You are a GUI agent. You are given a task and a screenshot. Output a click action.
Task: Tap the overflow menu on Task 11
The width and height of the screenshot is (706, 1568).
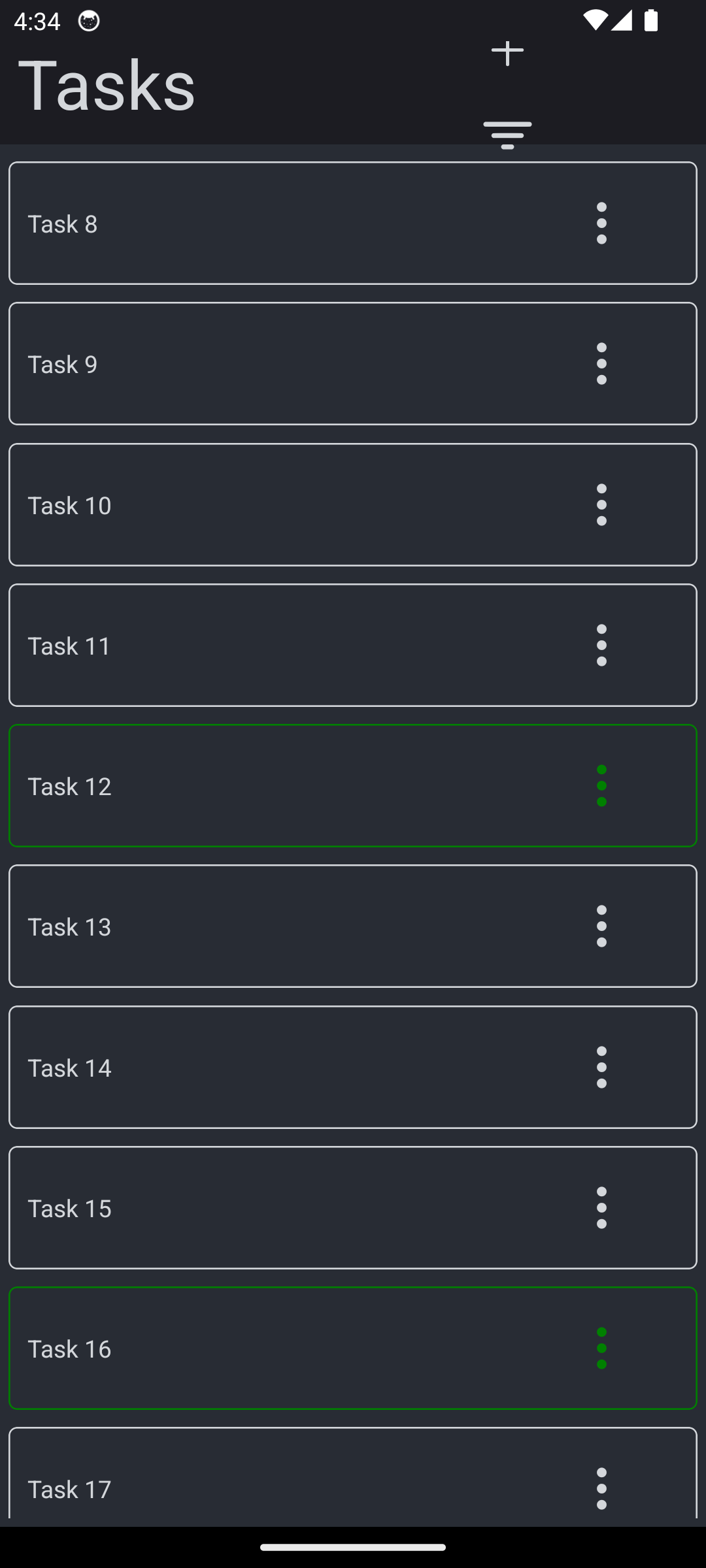point(601,645)
